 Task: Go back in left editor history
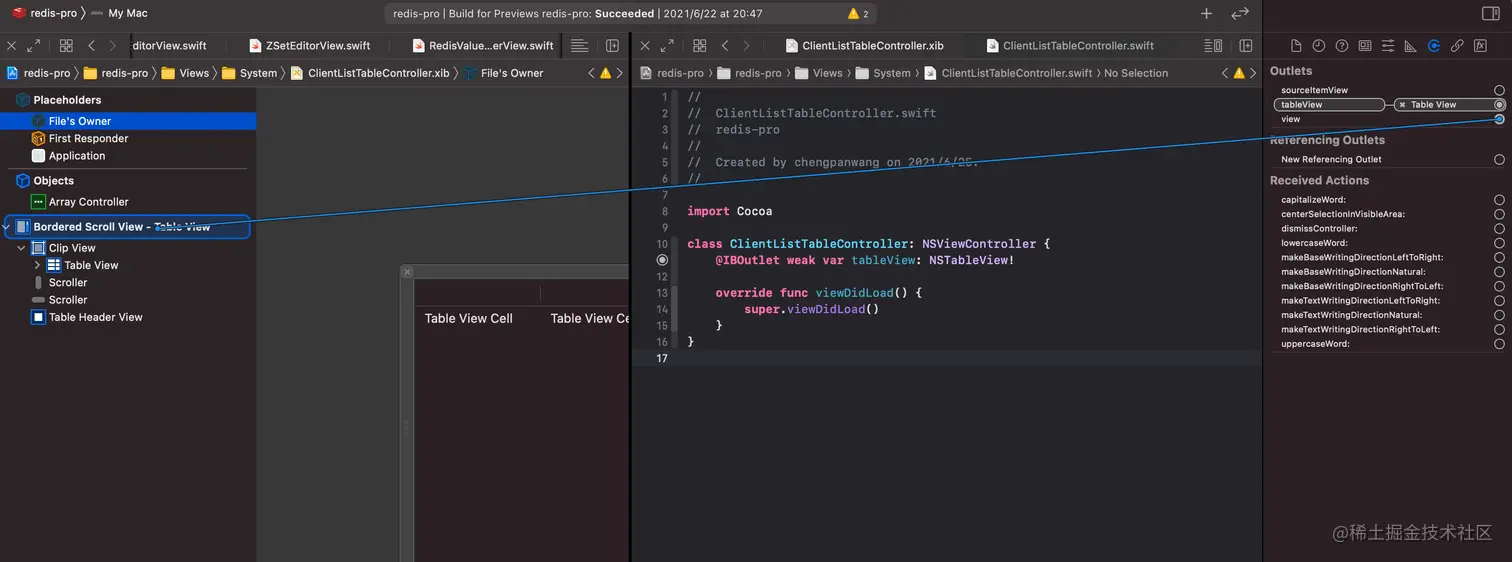pyautogui.click(x=91, y=46)
